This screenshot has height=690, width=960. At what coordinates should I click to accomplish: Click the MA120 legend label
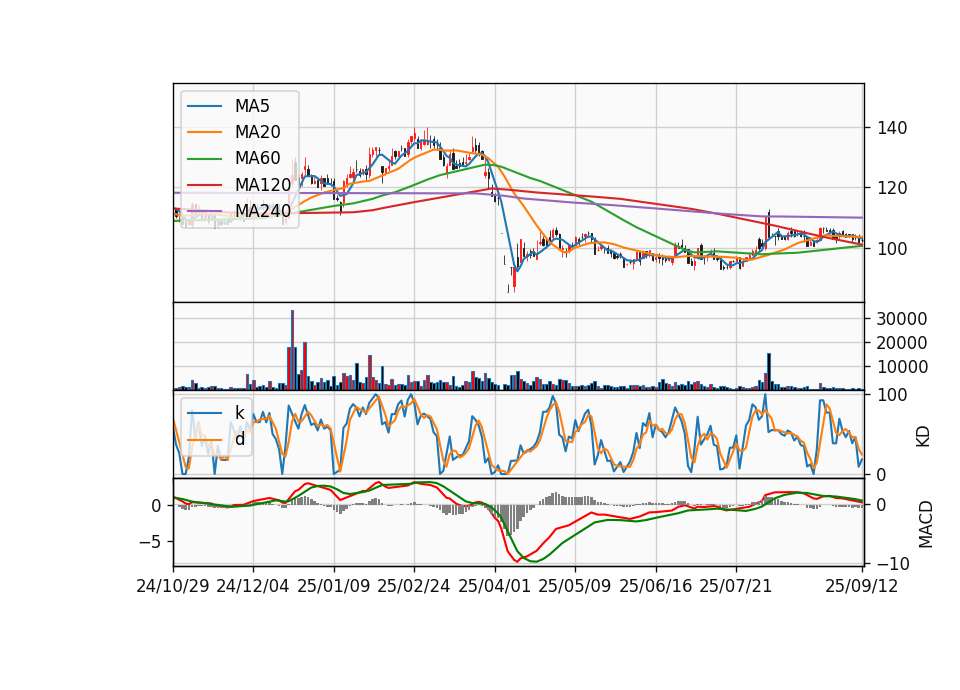pyautogui.click(x=263, y=184)
